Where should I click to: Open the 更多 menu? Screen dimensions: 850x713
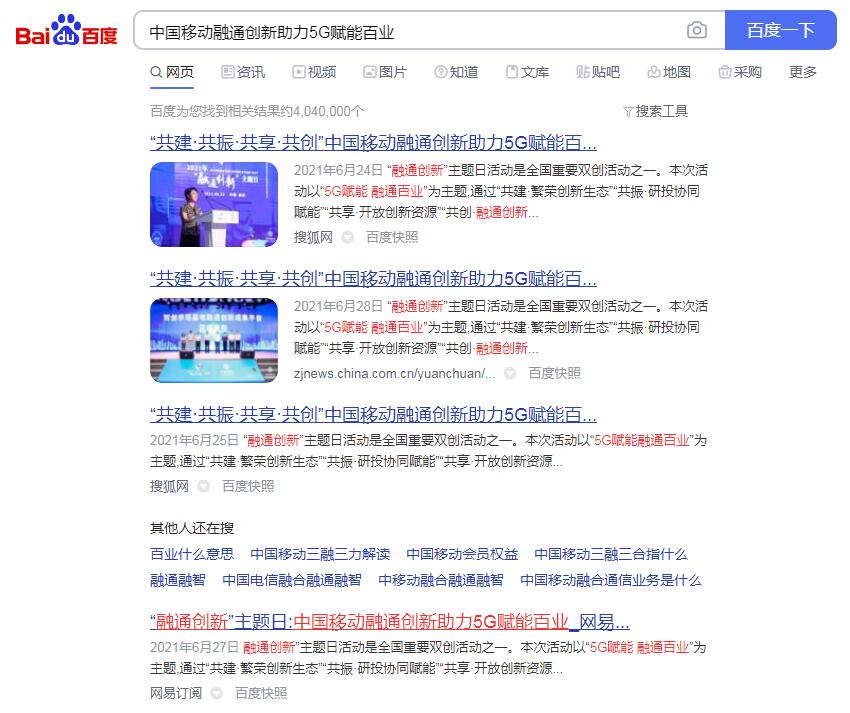tap(803, 72)
